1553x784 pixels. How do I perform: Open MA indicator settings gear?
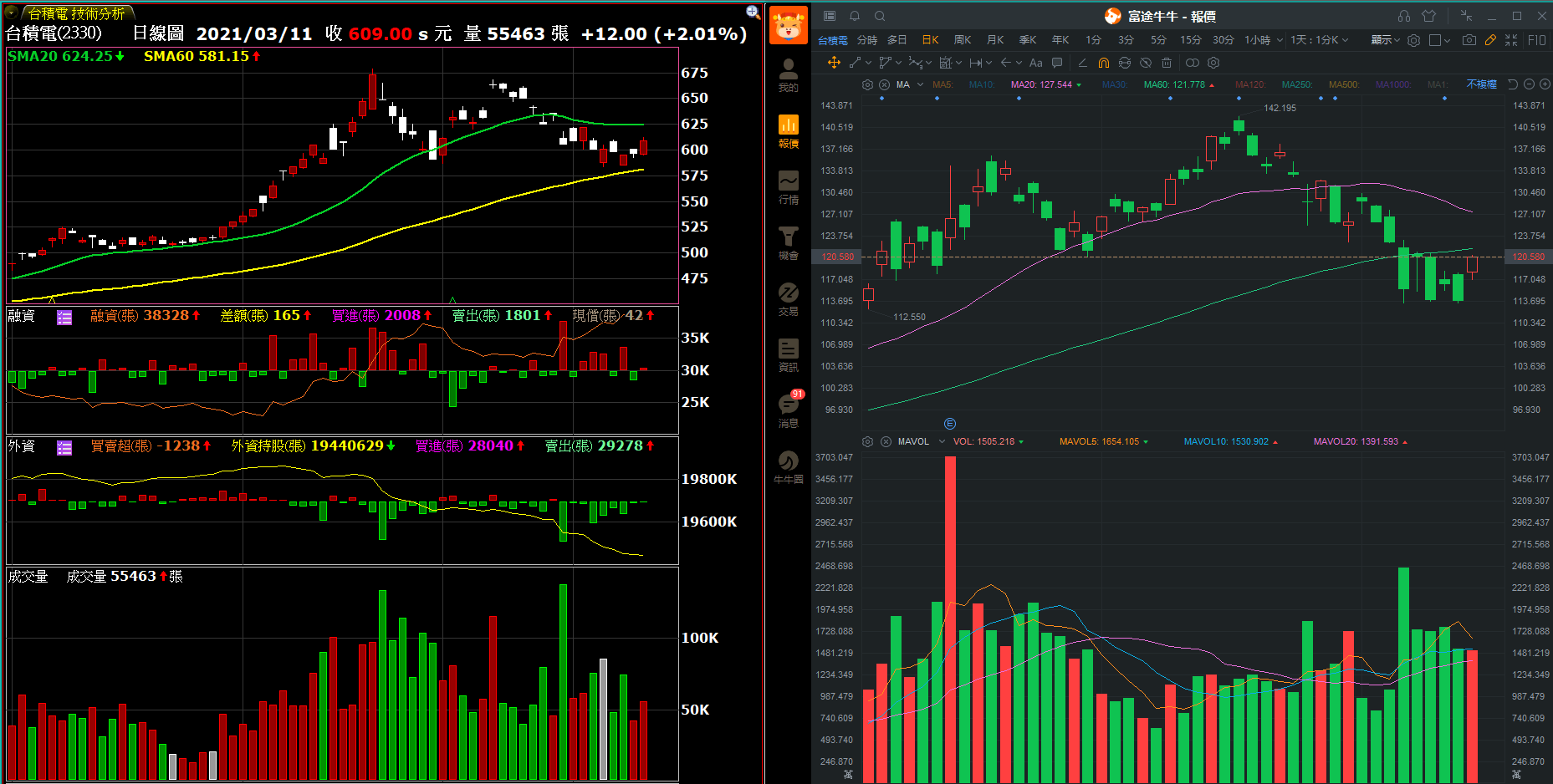(x=867, y=84)
